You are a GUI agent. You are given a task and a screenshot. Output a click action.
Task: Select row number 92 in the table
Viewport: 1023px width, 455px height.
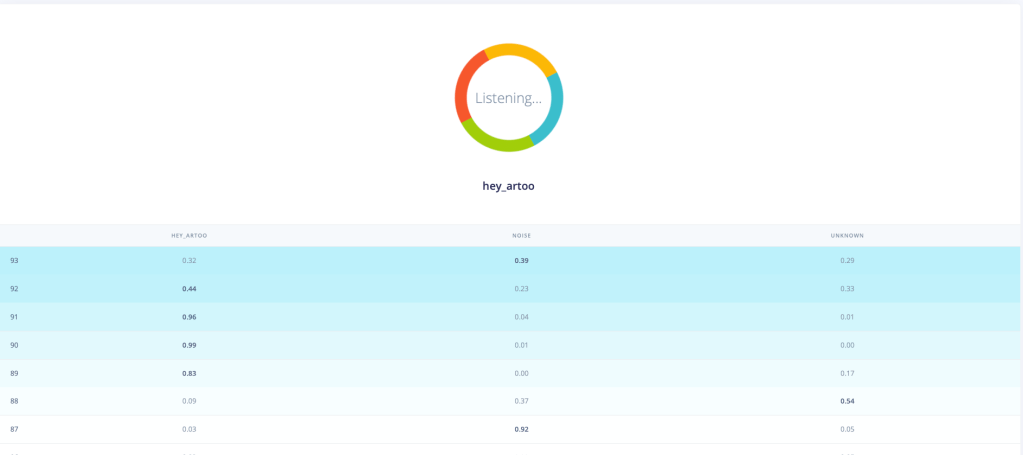14,289
